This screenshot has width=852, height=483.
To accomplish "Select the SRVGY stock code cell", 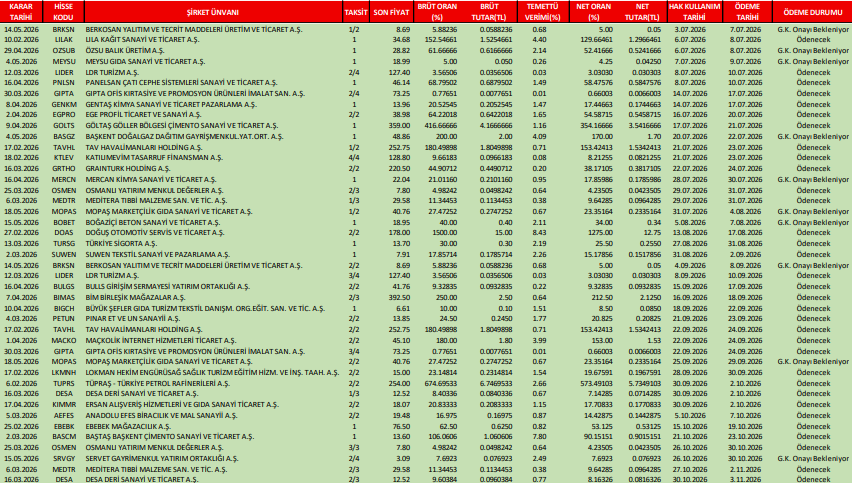I will click(64, 459).
